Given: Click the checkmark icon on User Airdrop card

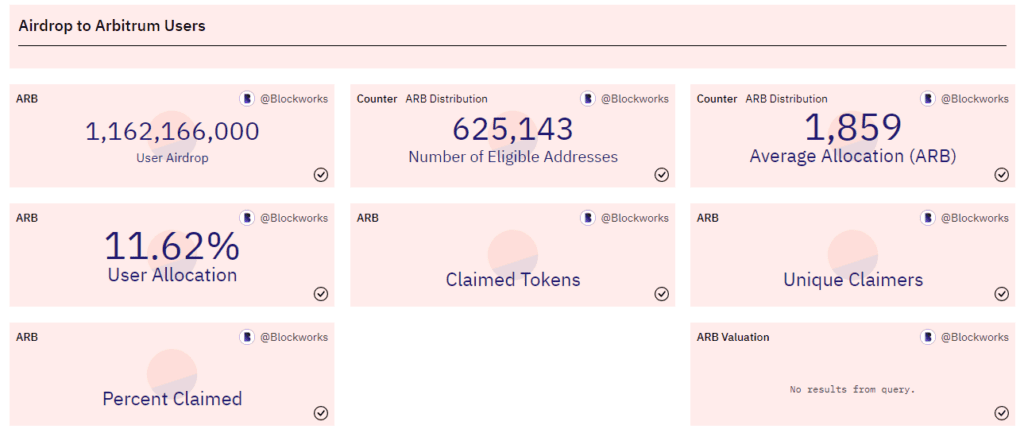Looking at the screenshot, I should (321, 174).
